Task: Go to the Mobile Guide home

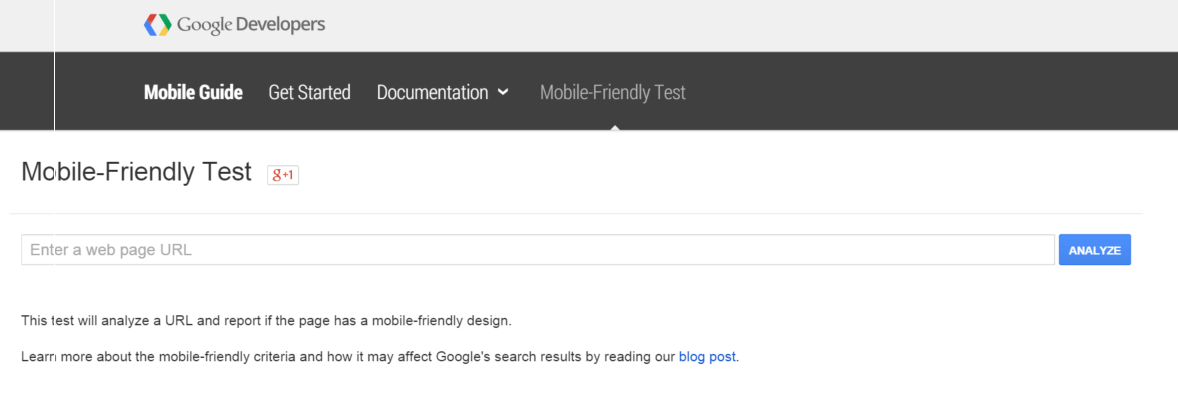Action: (193, 92)
